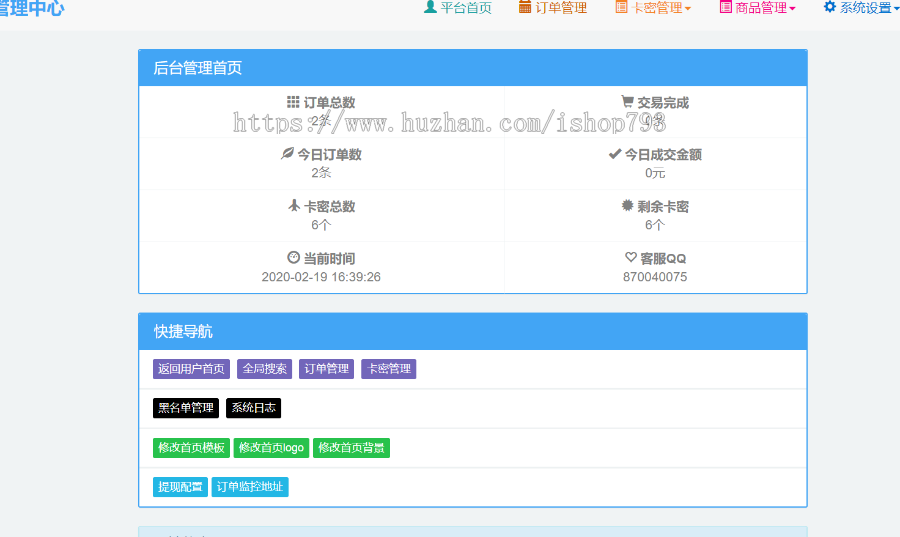Image resolution: width=900 pixels, height=537 pixels.
Task: Click the user icon beside 平台首页
Action: tap(430, 7)
